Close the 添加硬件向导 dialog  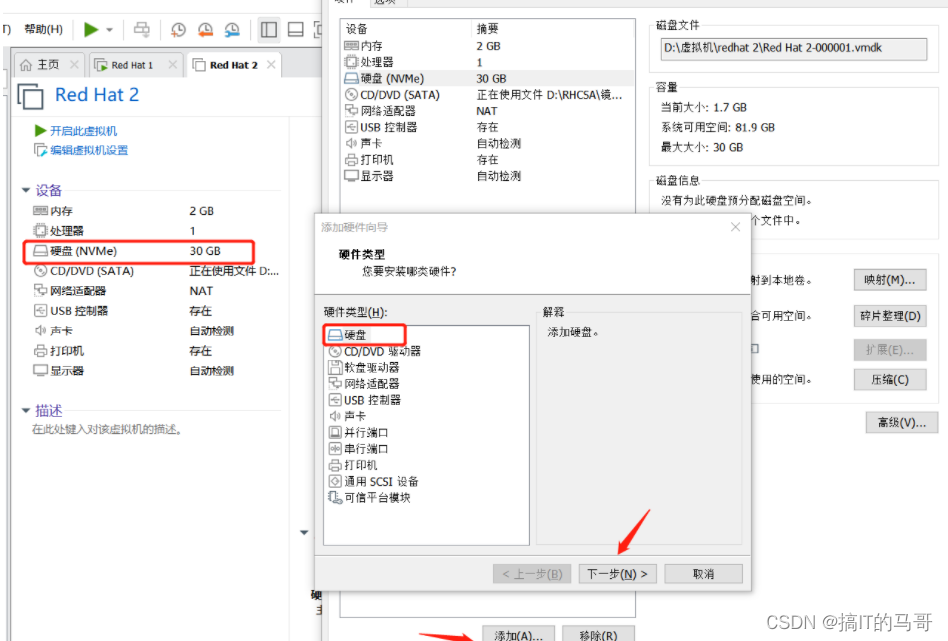[735, 227]
